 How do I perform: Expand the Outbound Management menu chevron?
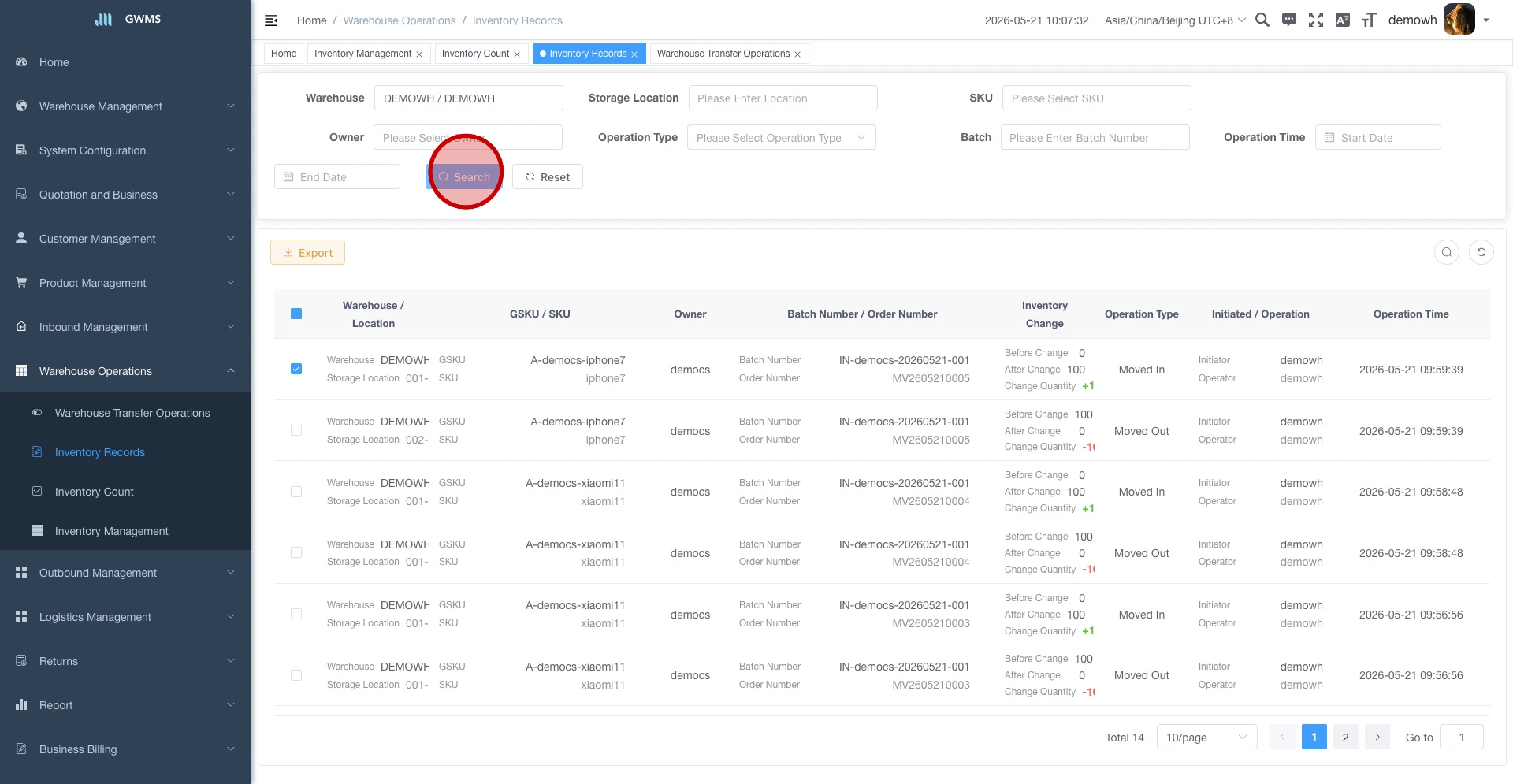(231, 572)
